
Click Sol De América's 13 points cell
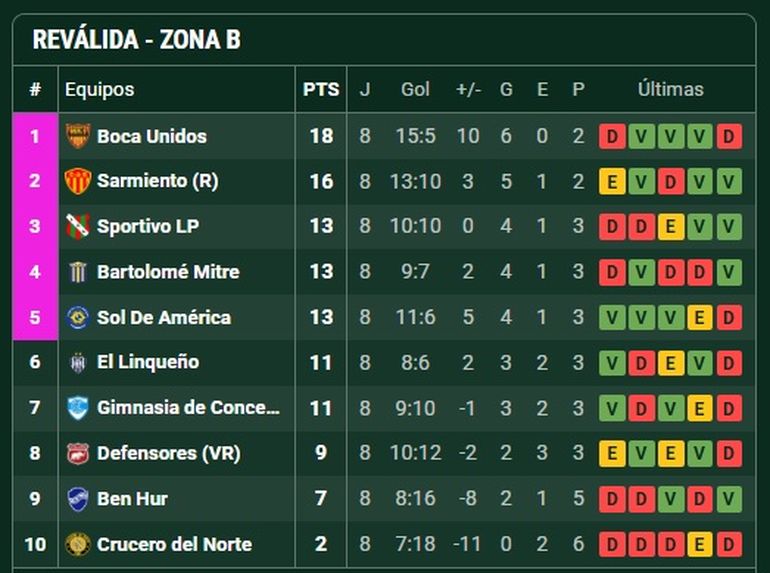[321, 317]
